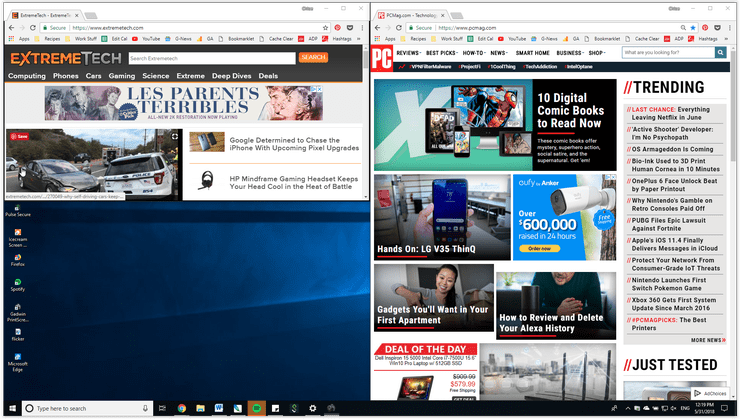This screenshot has height=419, width=740.
Task: Open the Microsoft Edge desktop shortcut
Action: coord(17,362)
